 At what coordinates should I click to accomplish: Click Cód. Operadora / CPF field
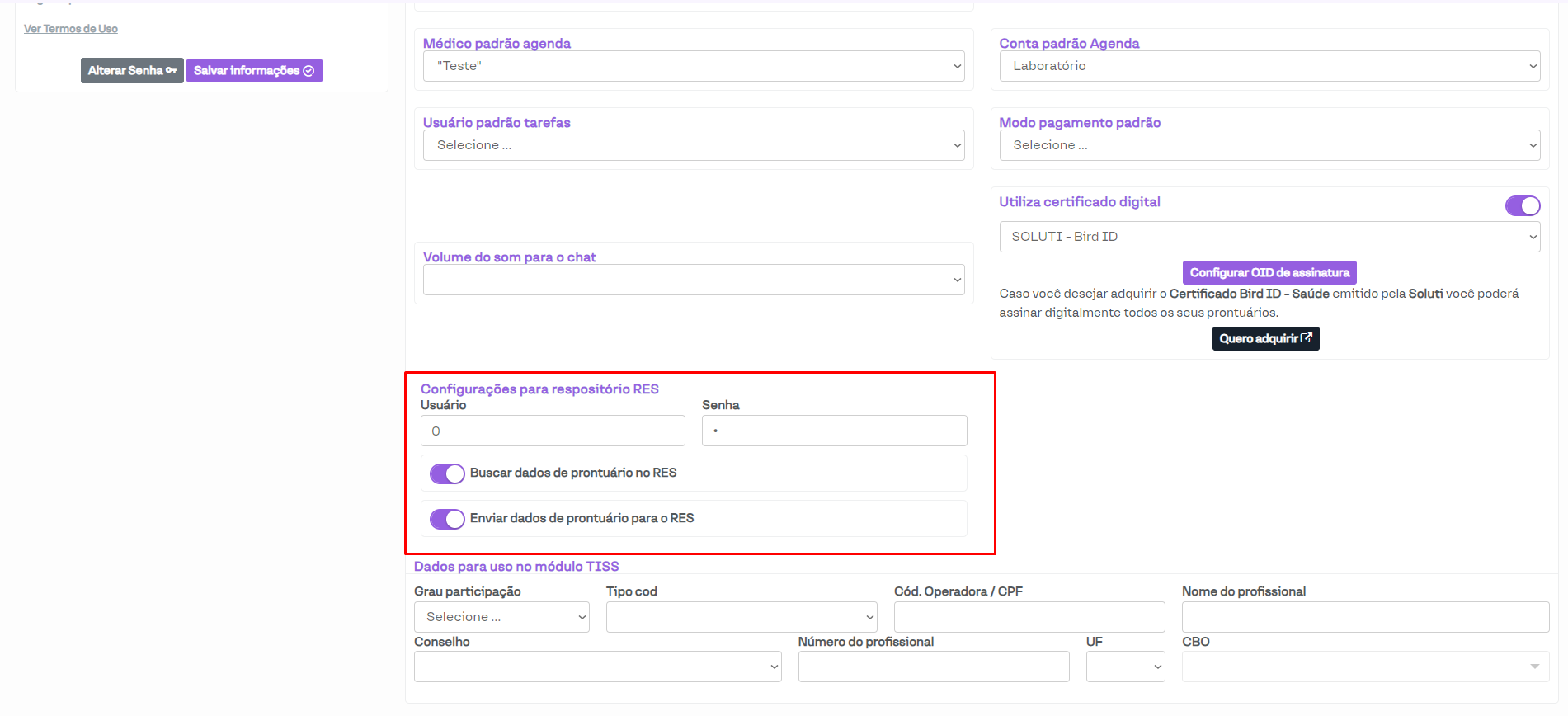pos(1029,617)
